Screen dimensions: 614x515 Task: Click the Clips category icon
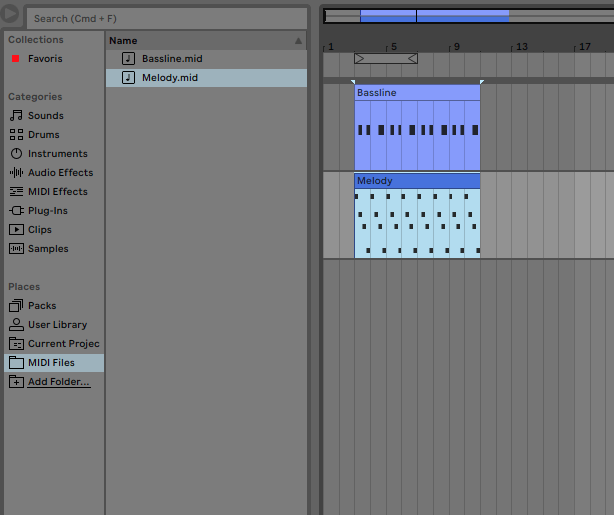tap(16, 229)
